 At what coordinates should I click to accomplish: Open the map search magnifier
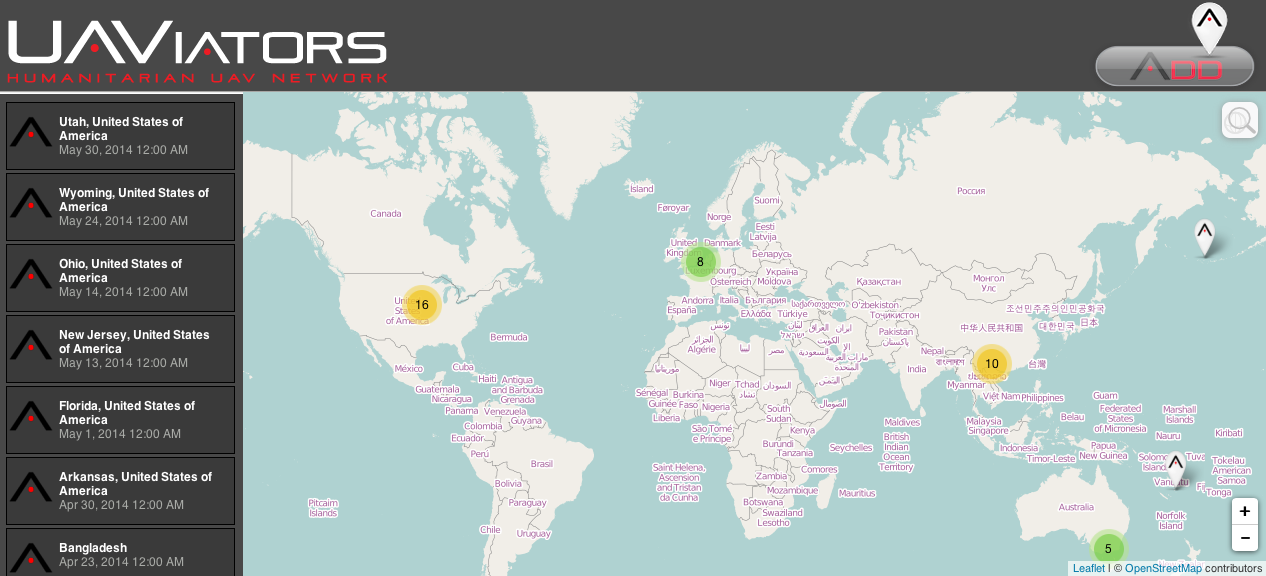pyautogui.click(x=1240, y=120)
